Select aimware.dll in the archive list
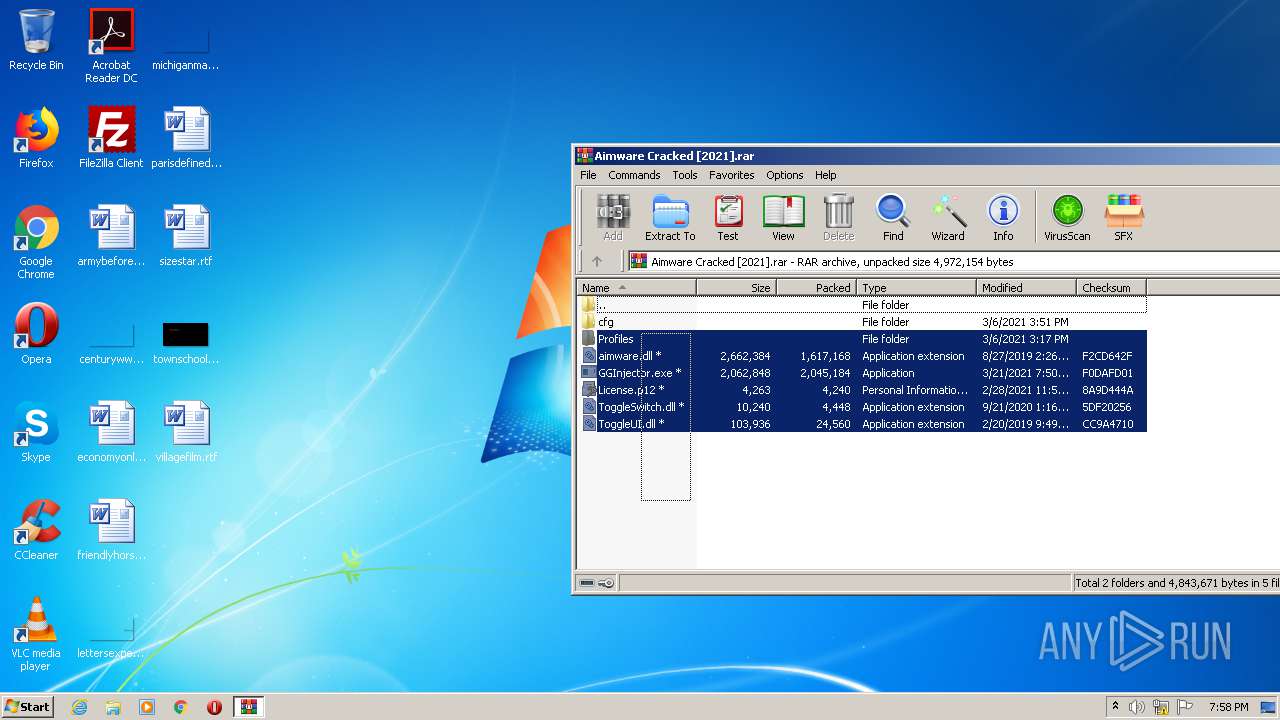The width and height of the screenshot is (1280, 720). [862, 356]
